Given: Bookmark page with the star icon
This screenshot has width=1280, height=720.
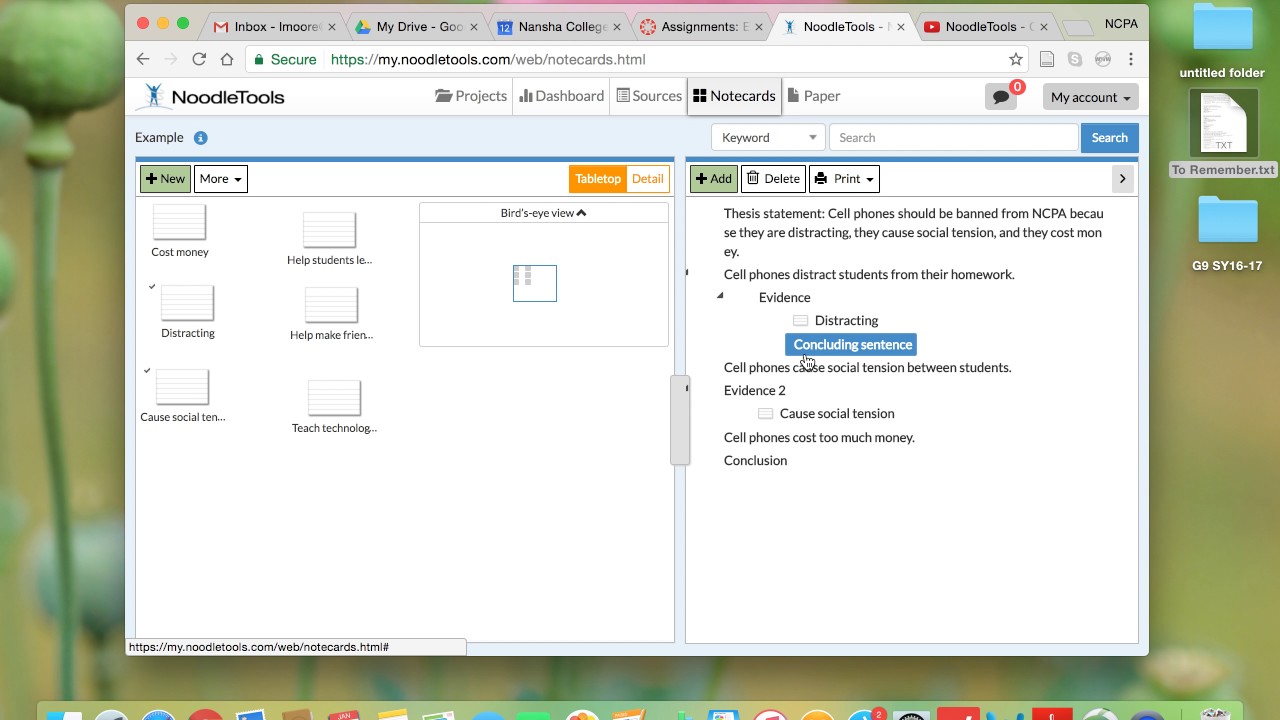Looking at the screenshot, I should (1016, 59).
